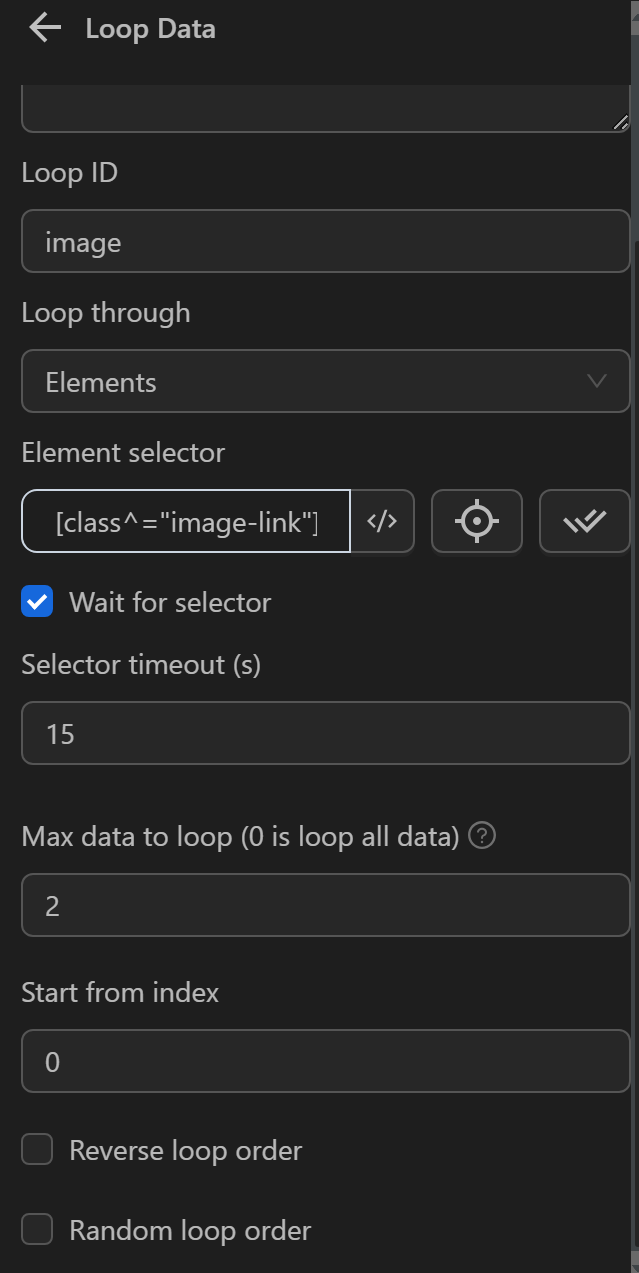639x1273 pixels.
Task: Enable the Reverse loop order checkbox
Action: coord(37,1150)
